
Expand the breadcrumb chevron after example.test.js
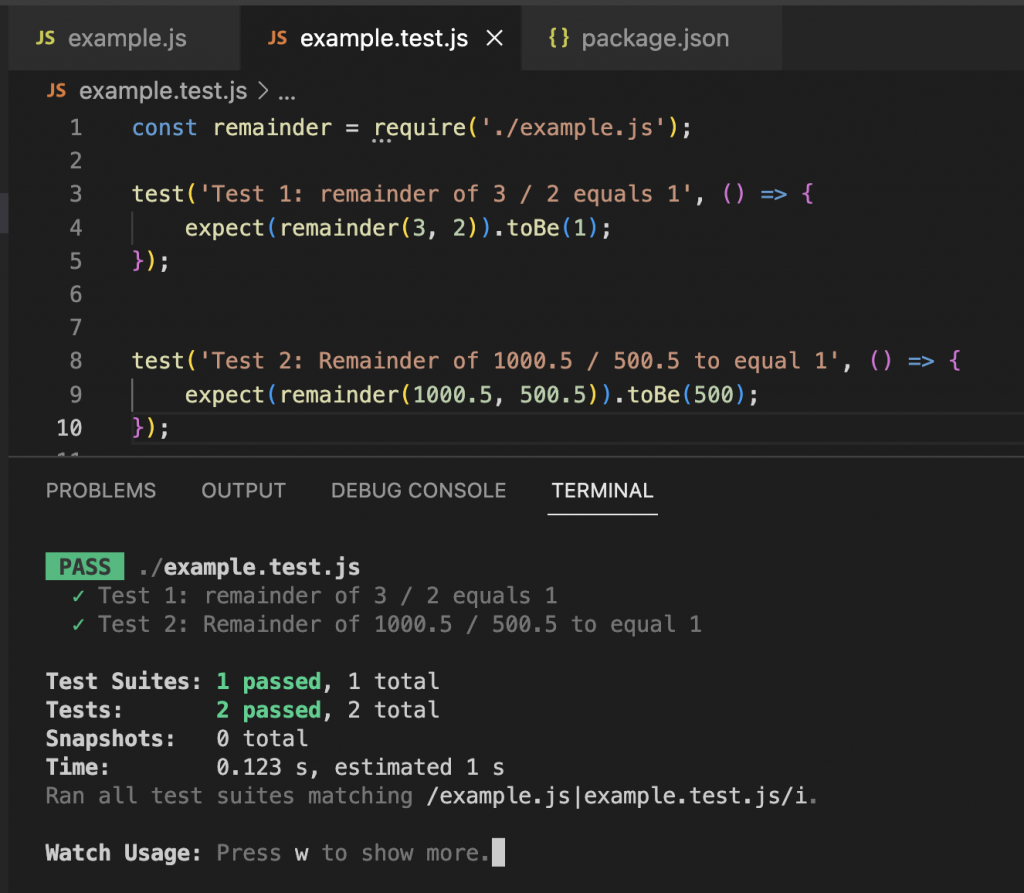click(x=263, y=92)
